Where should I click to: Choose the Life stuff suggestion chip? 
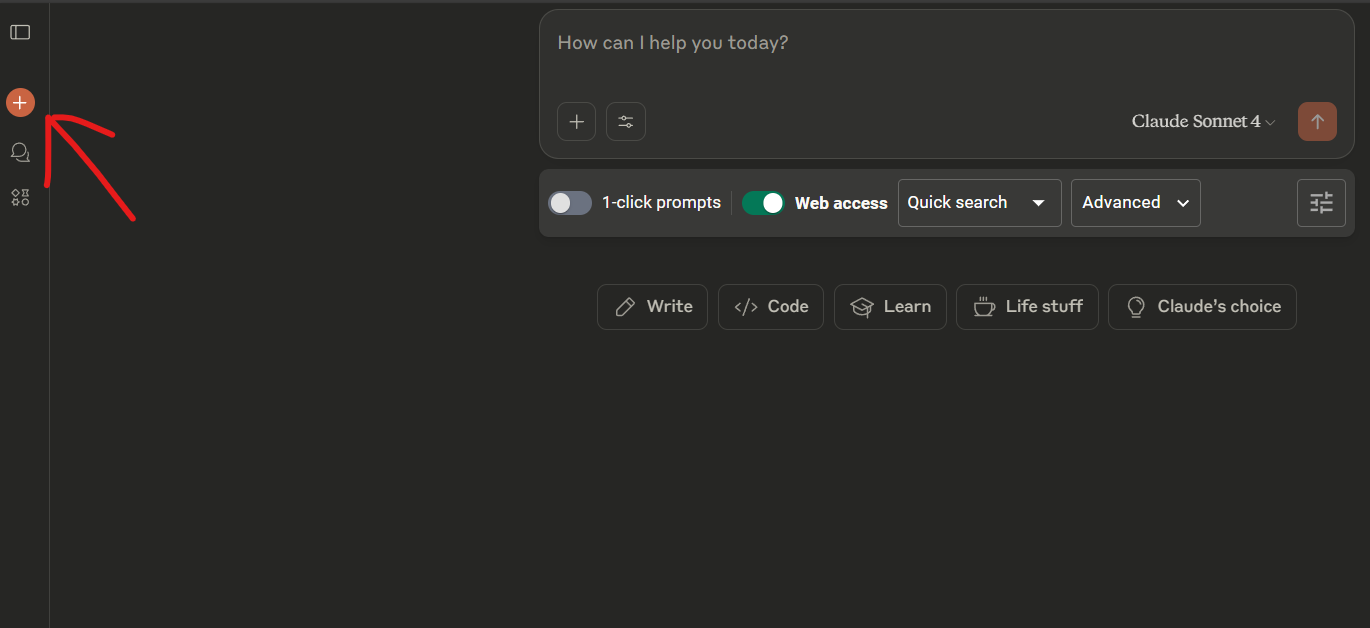click(x=1027, y=307)
